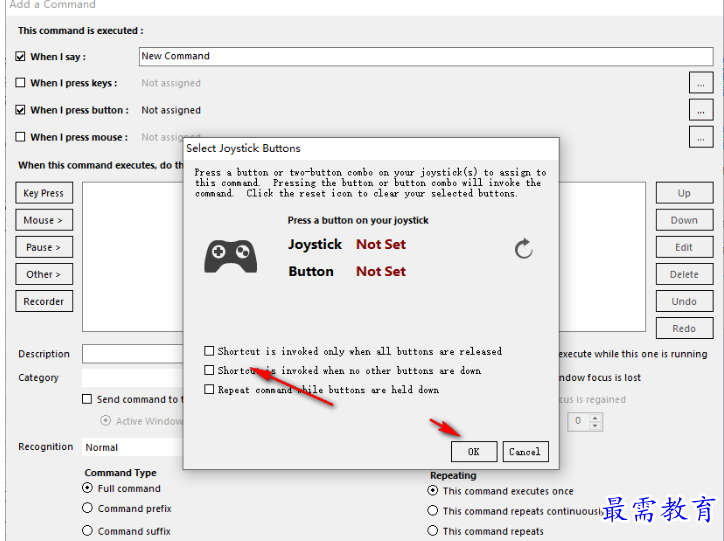Decrease the numeric spinner value
724x541 pixels.
coord(595,426)
